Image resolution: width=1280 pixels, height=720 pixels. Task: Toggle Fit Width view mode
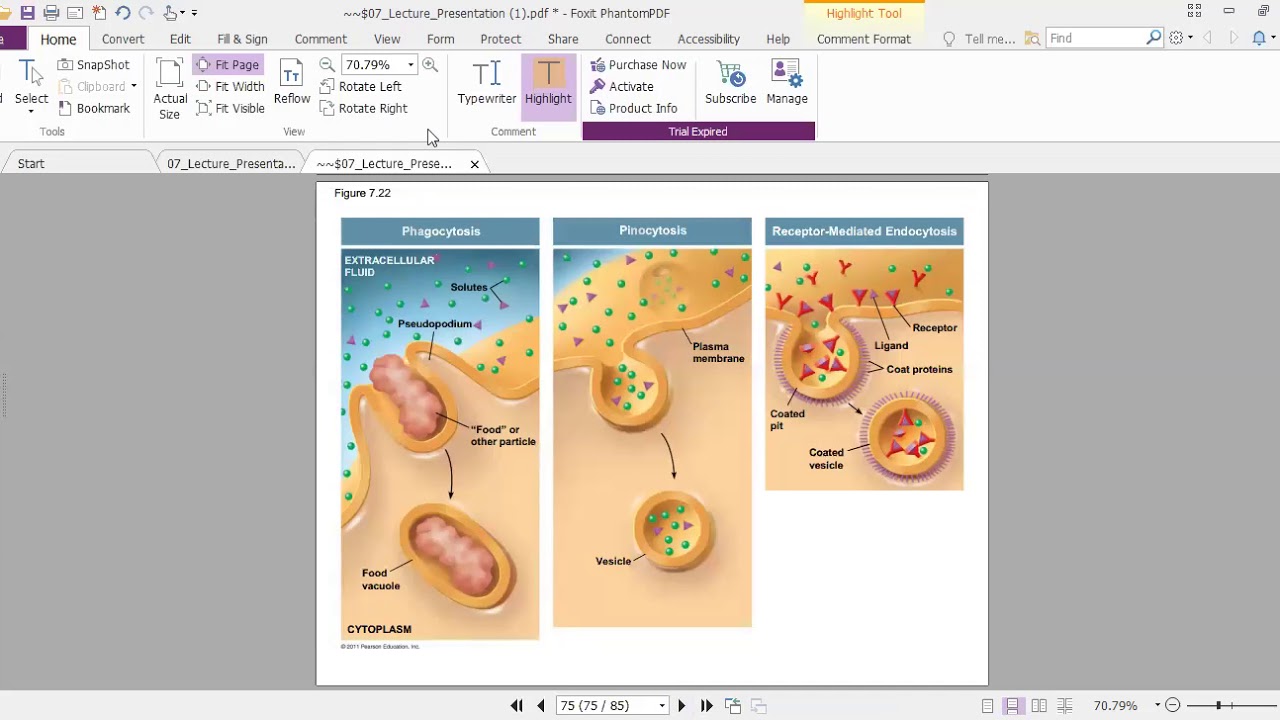pyautogui.click(x=230, y=87)
